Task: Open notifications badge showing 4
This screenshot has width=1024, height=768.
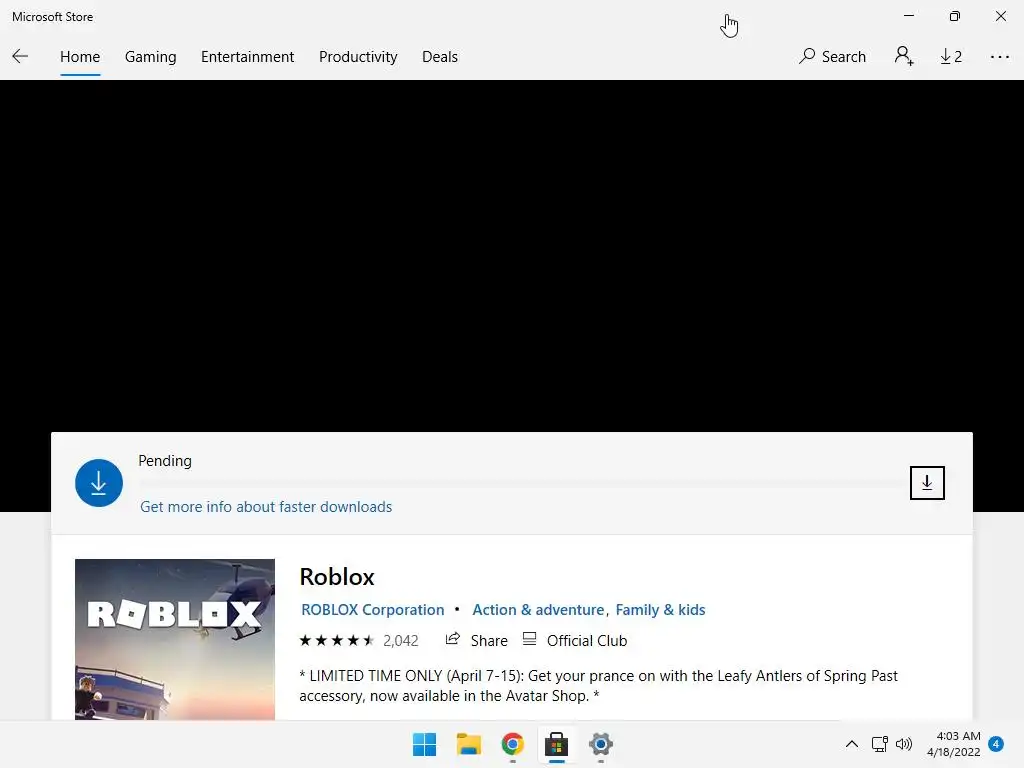Action: pyautogui.click(x=996, y=744)
